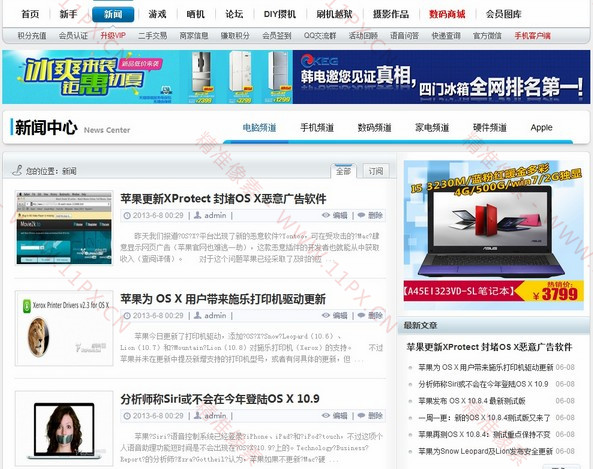Open sidebar item 分析师称Siri或不会在今年登陆OS X 10.9
Screen dimensions: 593x469
pos(483,384)
